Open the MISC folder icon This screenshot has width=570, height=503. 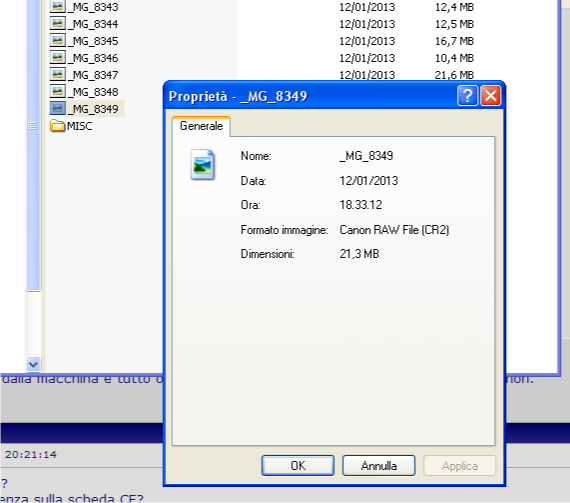pos(57,126)
